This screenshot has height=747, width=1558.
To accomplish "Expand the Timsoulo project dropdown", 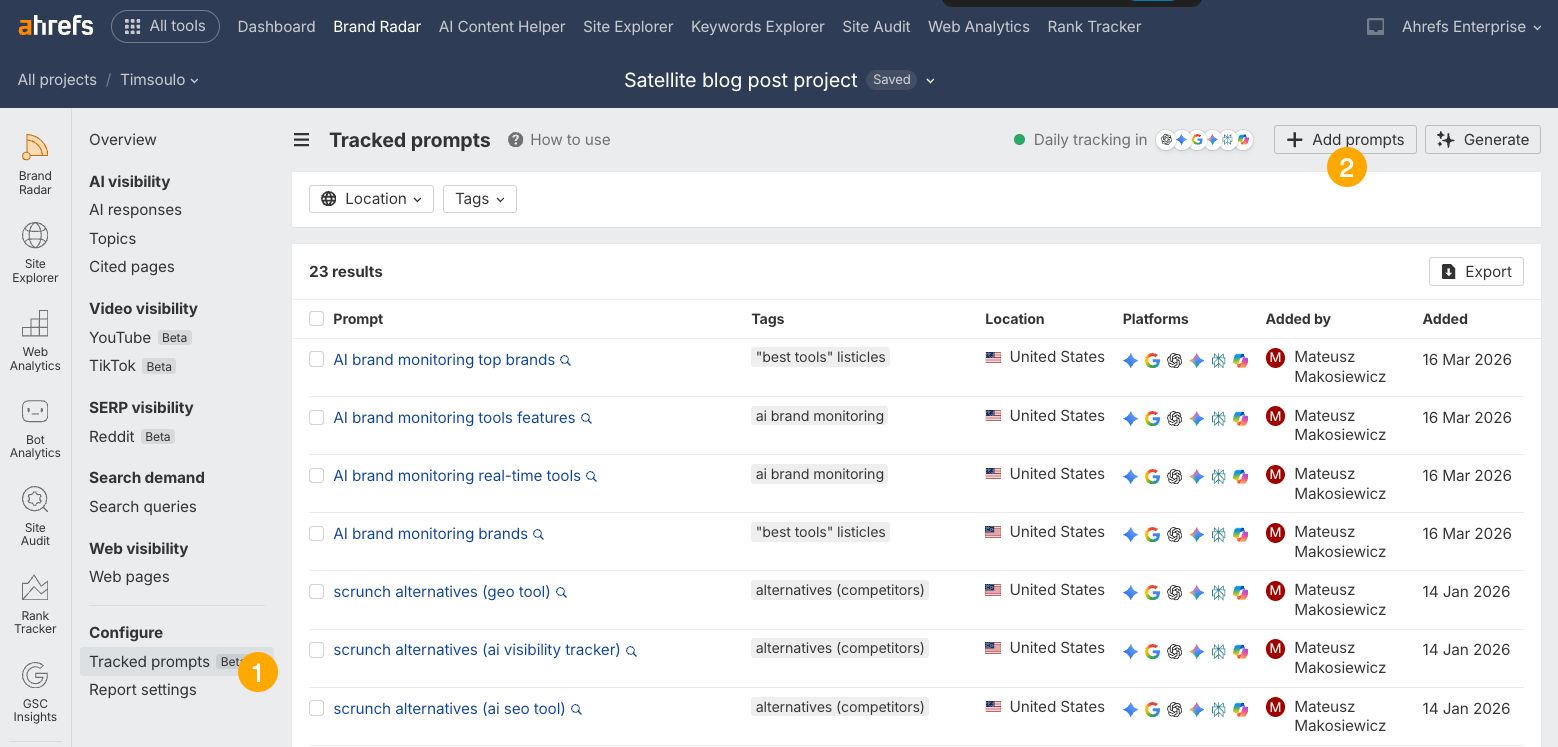I will pyautogui.click(x=159, y=80).
